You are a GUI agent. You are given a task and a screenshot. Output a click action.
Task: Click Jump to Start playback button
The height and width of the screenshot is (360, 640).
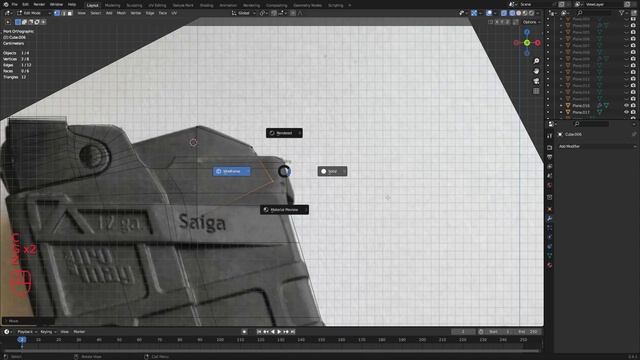click(x=259, y=332)
